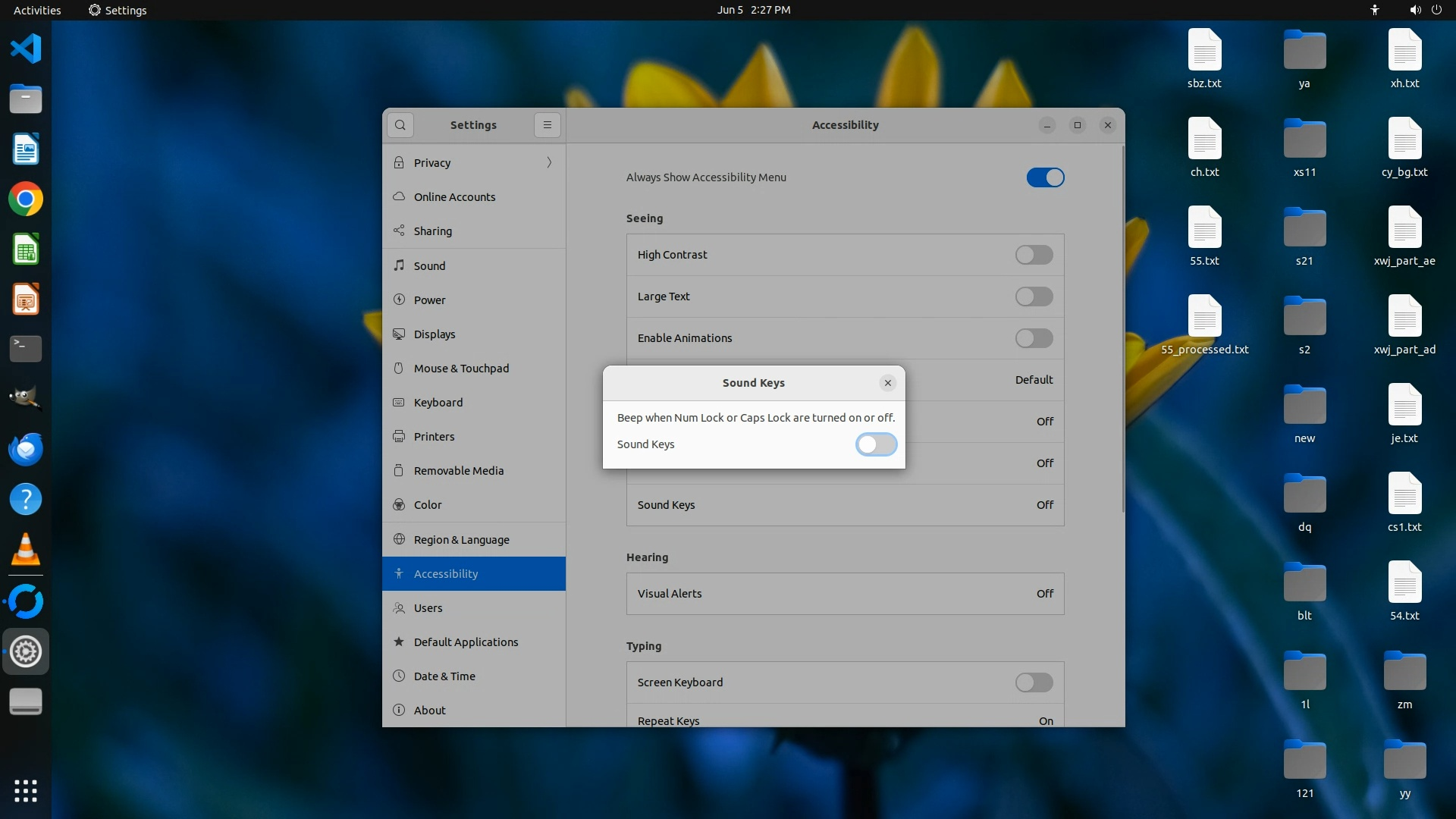1456x819 pixels.
Task: Click the Settings content scrollbar
Action: (1122, 330)
